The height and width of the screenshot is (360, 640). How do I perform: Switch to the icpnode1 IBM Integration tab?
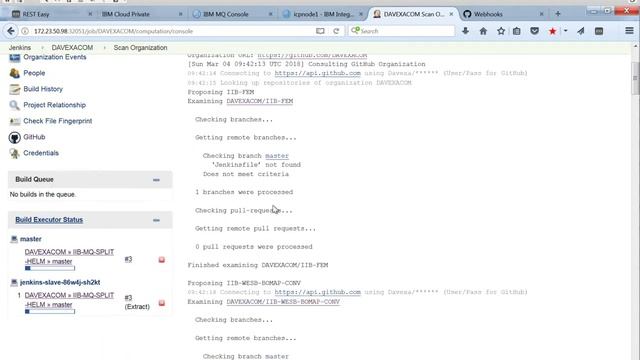point(323,14)
